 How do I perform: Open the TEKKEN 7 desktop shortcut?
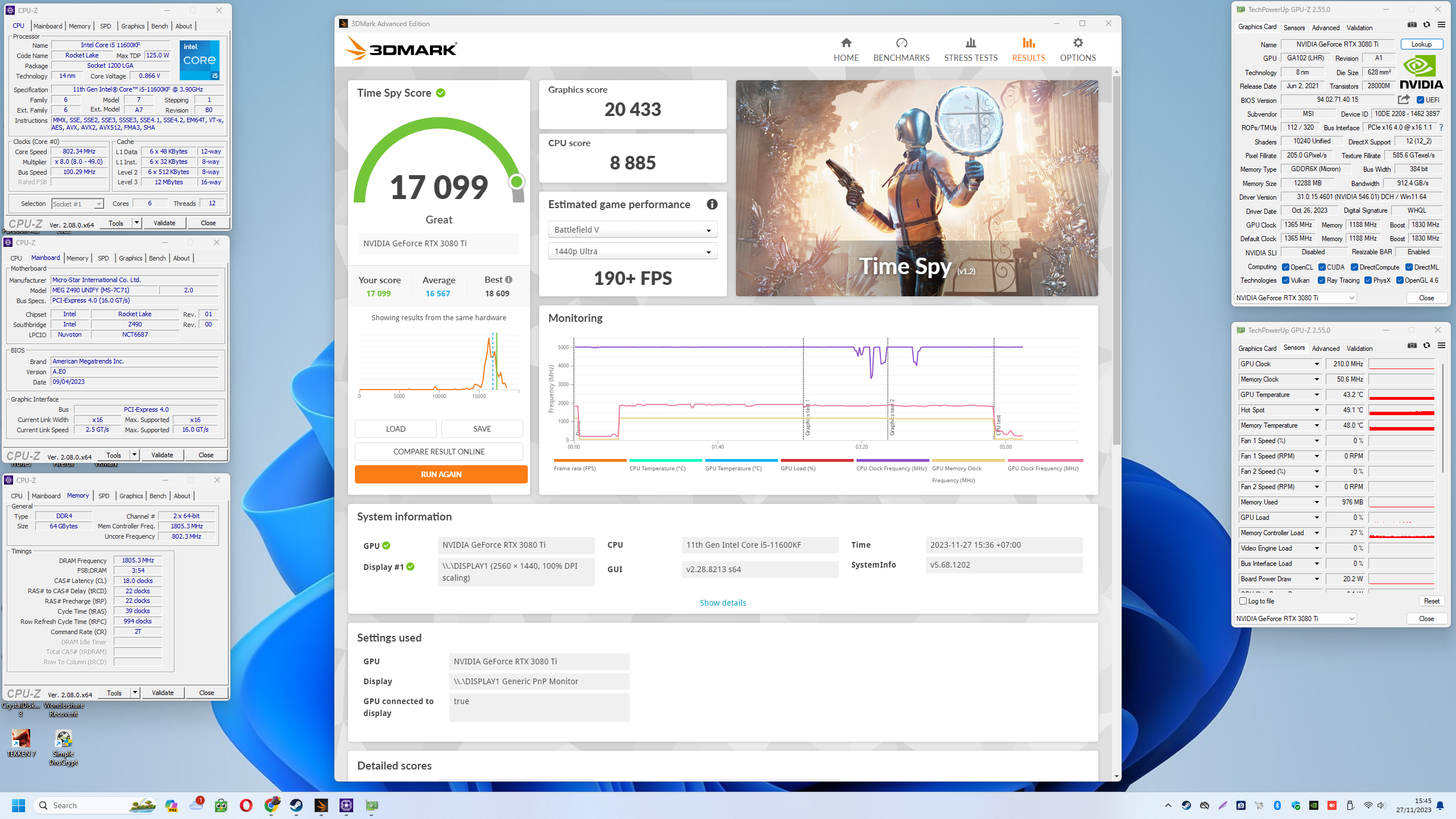[21, 743]
